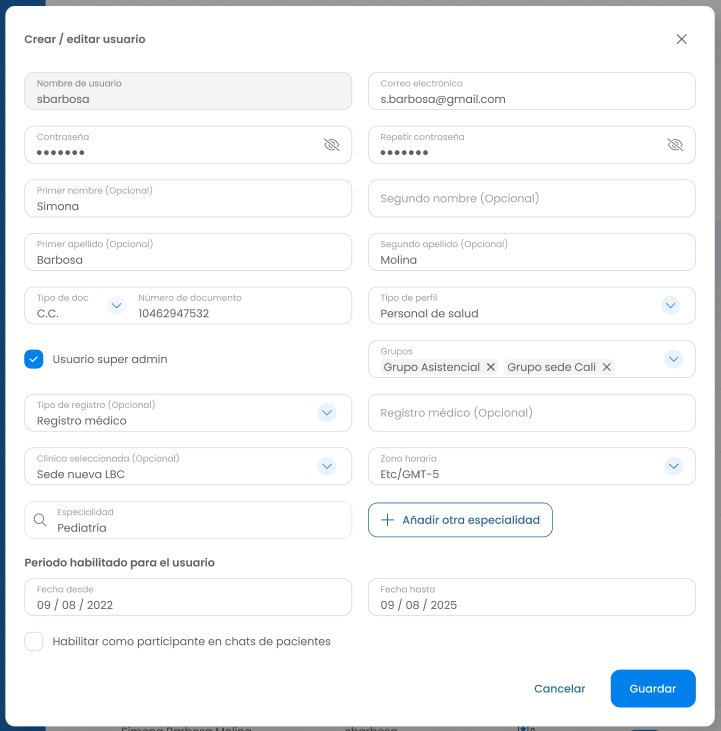The image size is (721, 731).
Task: Click the Cancelar link
Action: point(559,689)
